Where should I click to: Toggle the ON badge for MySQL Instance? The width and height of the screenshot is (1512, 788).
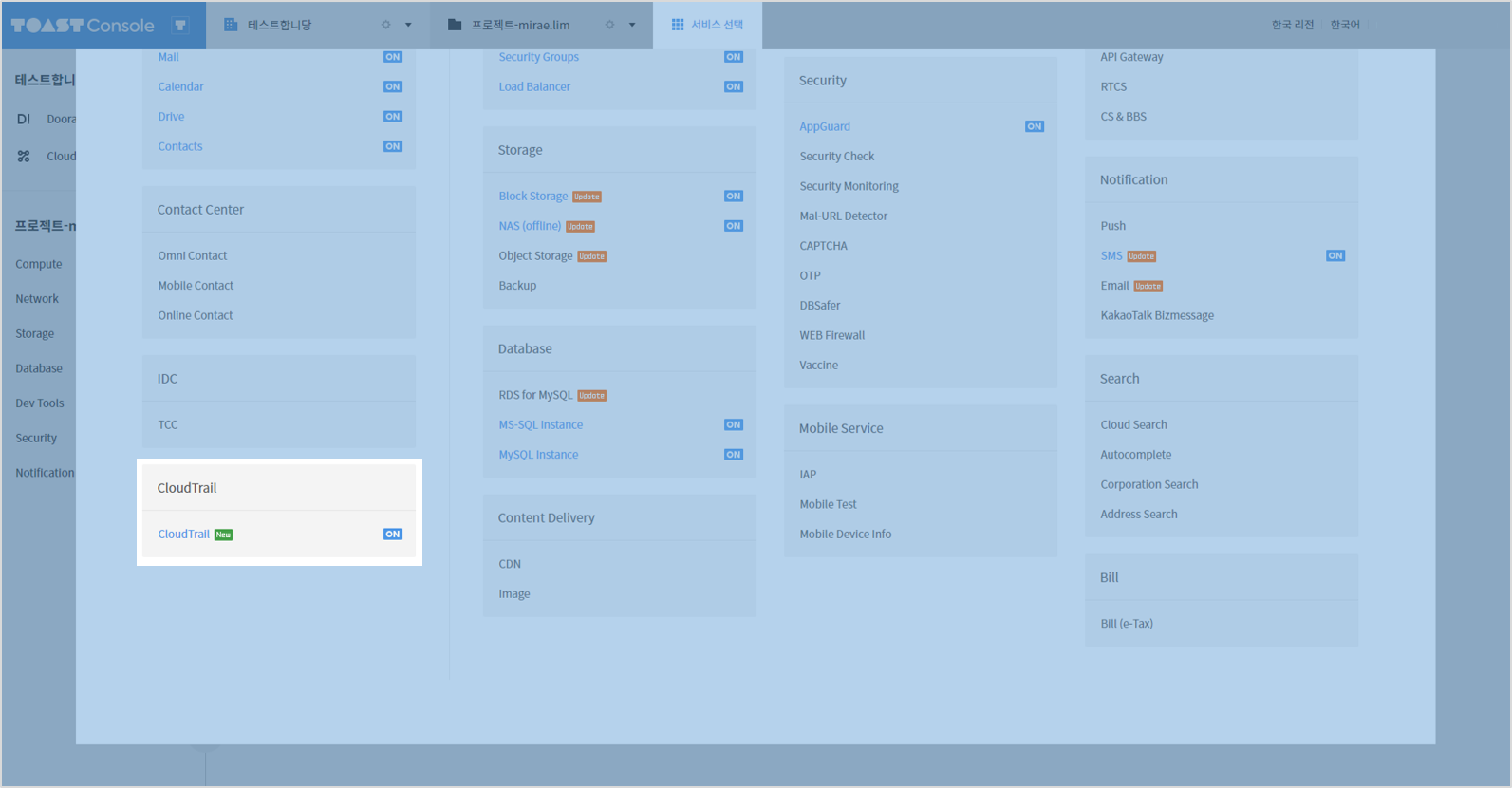[734, 455]
